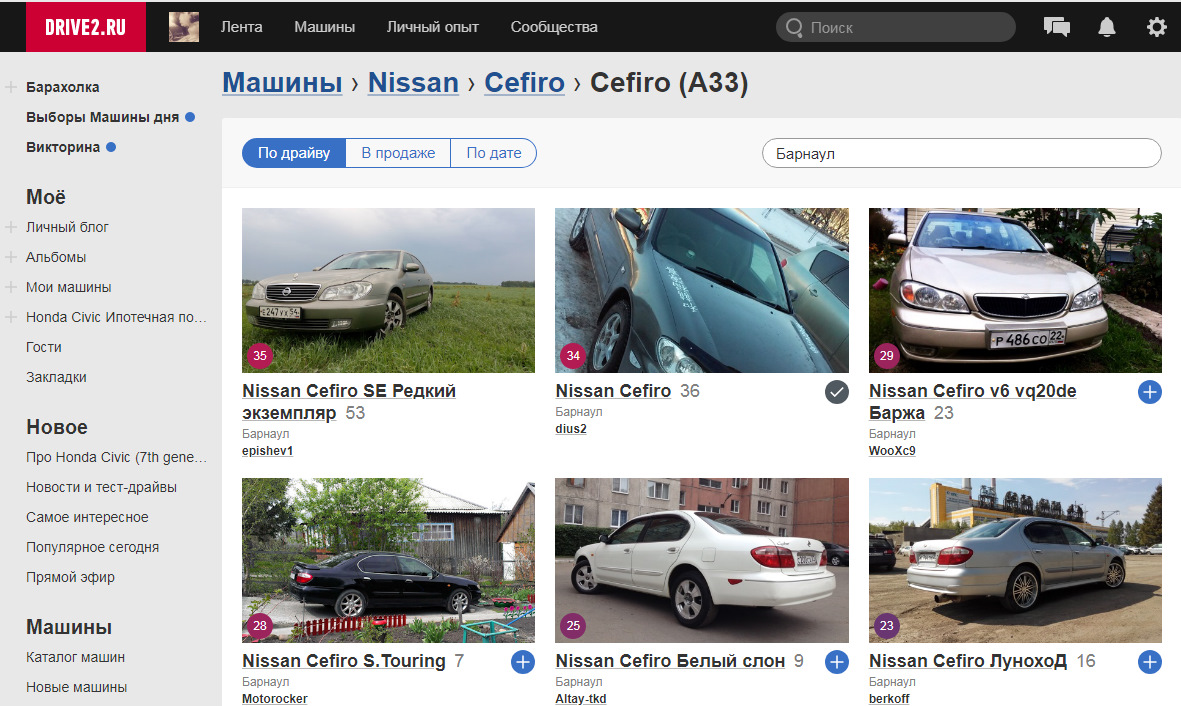This screenshot has width=1181, height=706.
Task: Open Мои машины sidebar link
Action: point(69,287)
